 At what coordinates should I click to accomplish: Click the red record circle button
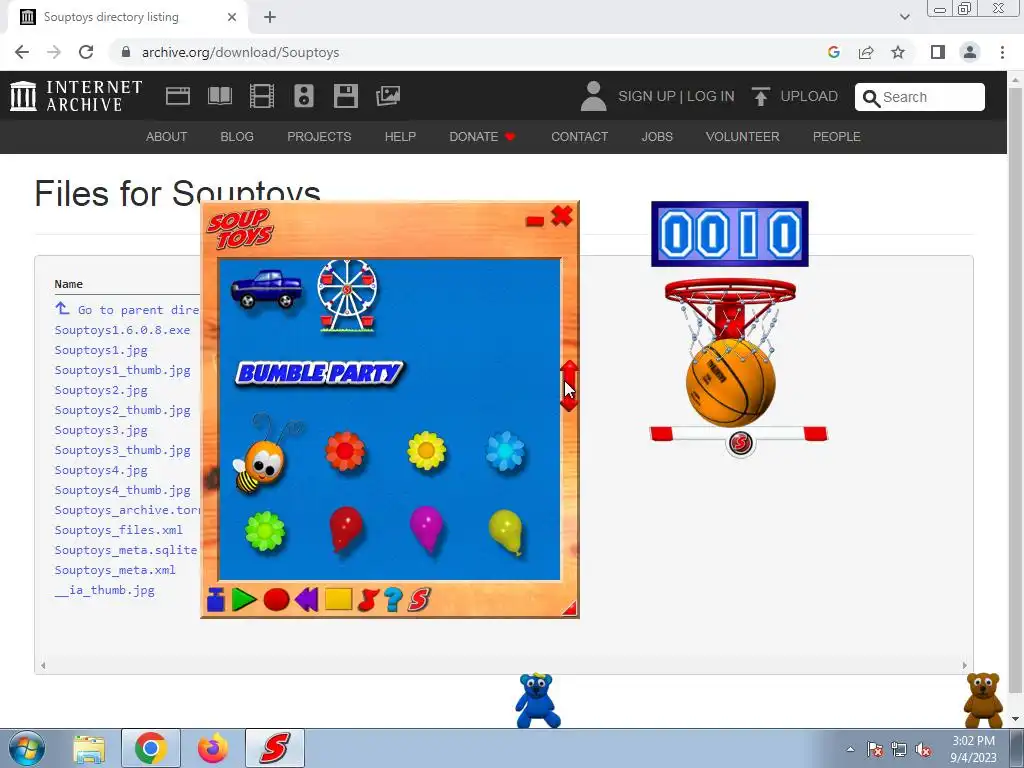276,600
